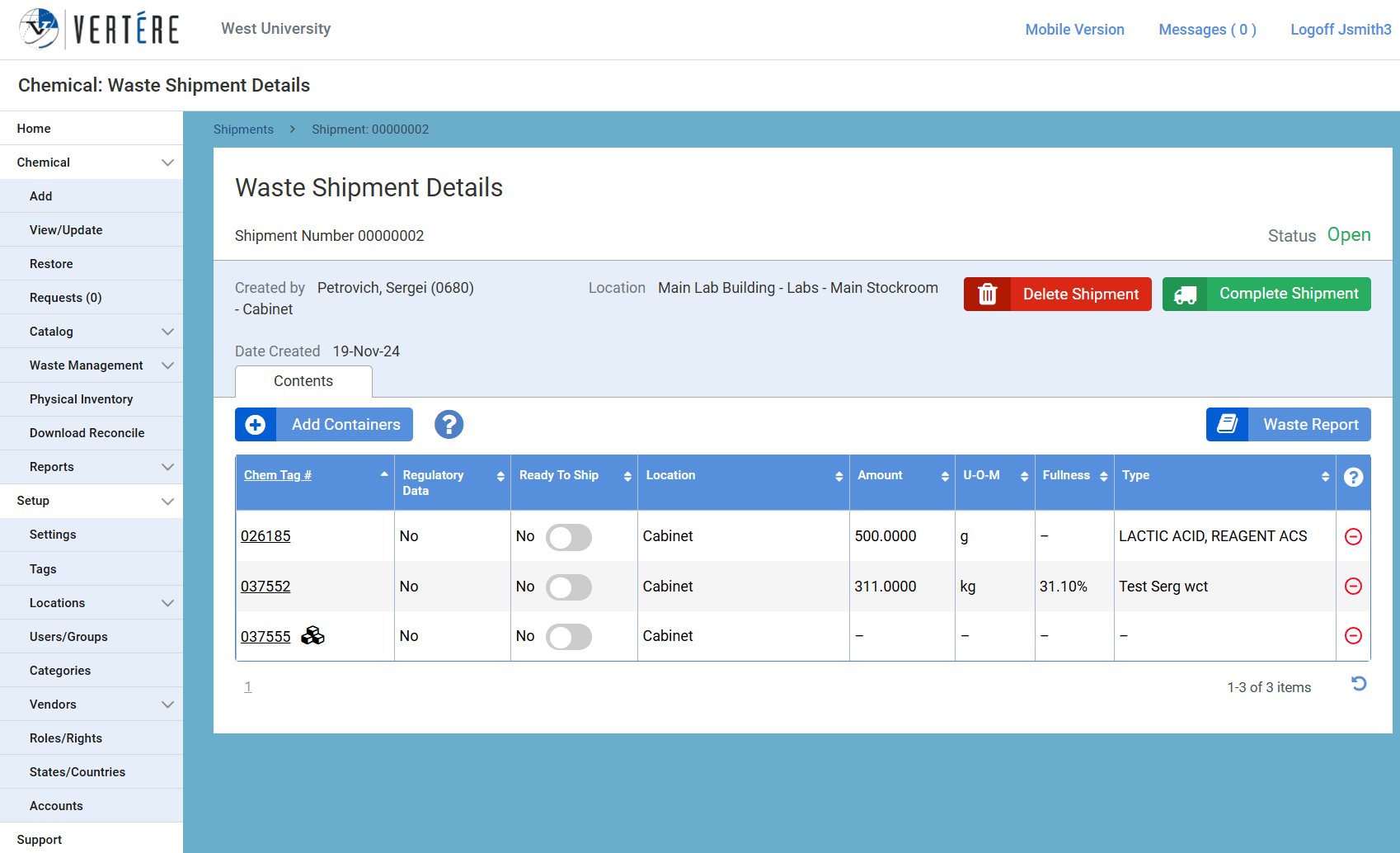Sort by Type column arrows
The height and width of the screenshot is (853, 1400).
coord(1325,477)
